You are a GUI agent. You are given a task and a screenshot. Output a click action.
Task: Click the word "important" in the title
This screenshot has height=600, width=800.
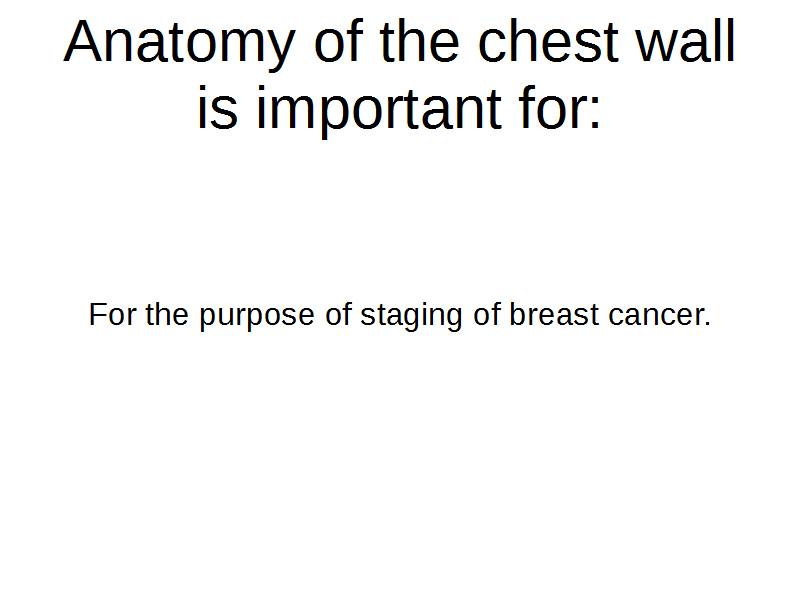pos(378,108)
